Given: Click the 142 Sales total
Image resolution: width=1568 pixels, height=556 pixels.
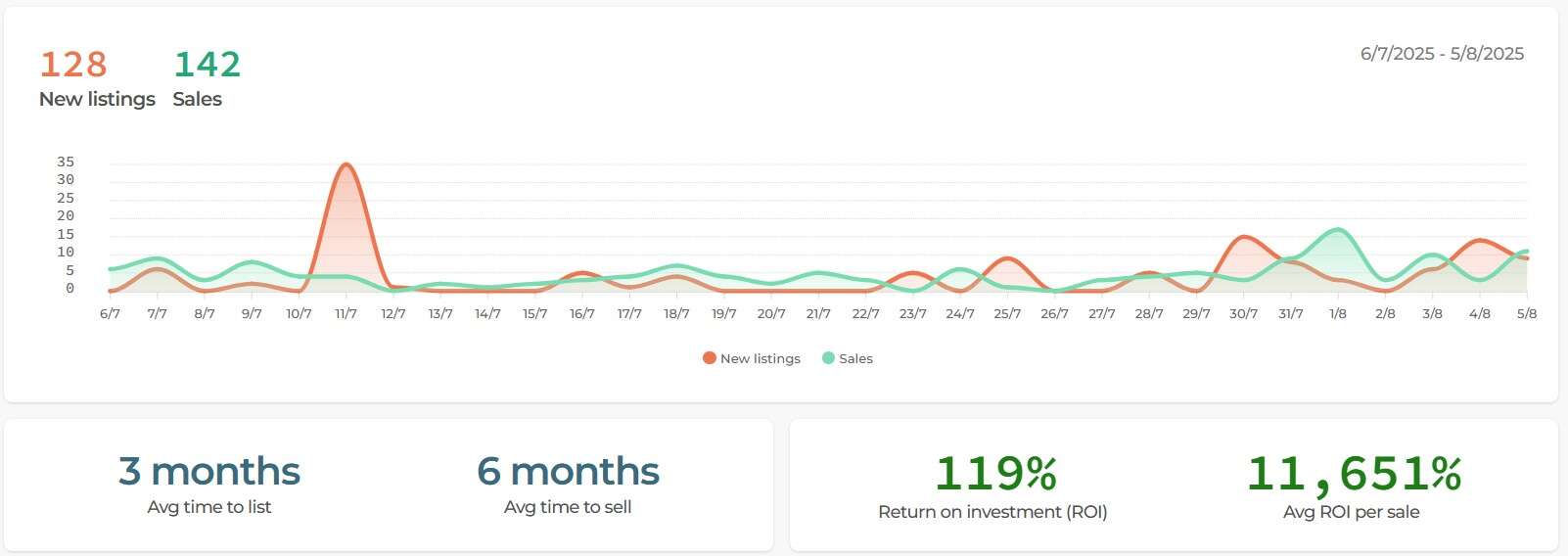Looking at the screenshot, I should tap(207, 65).
